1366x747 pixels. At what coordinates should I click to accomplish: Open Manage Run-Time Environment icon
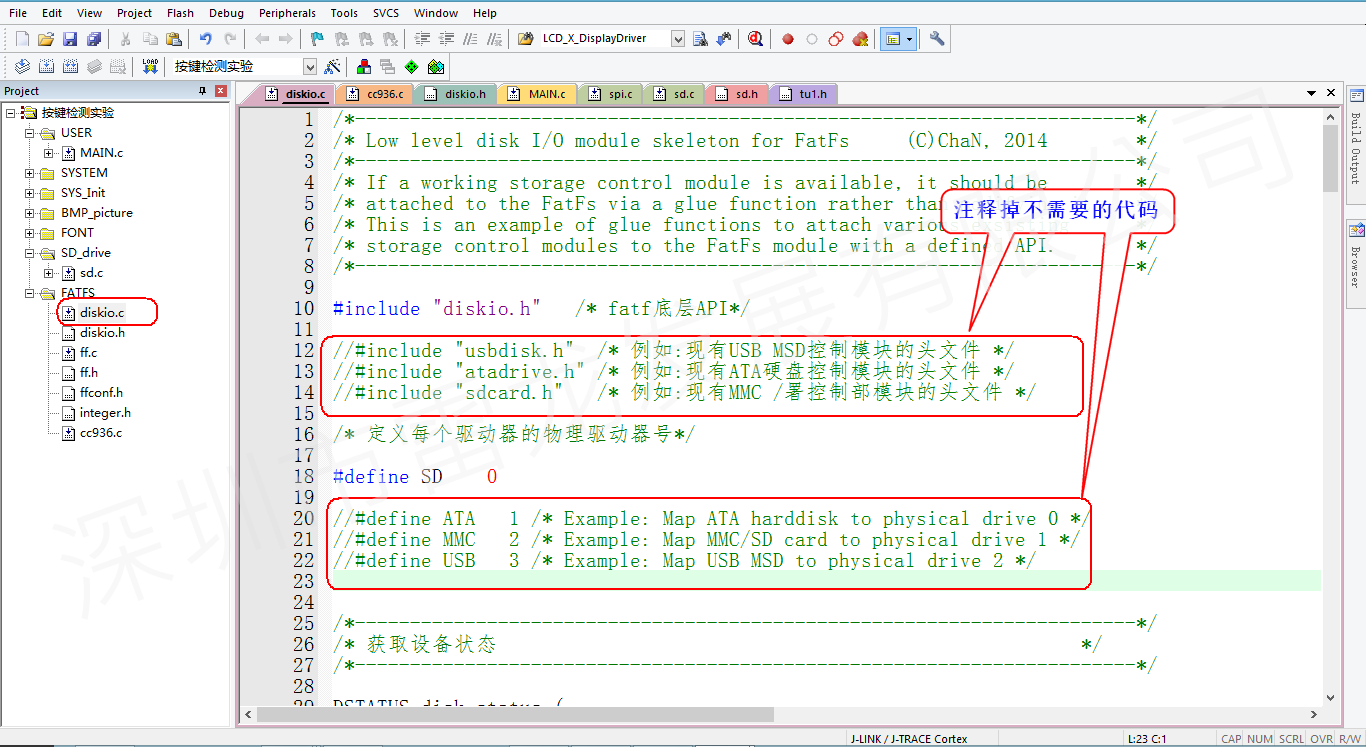[435, 66]
